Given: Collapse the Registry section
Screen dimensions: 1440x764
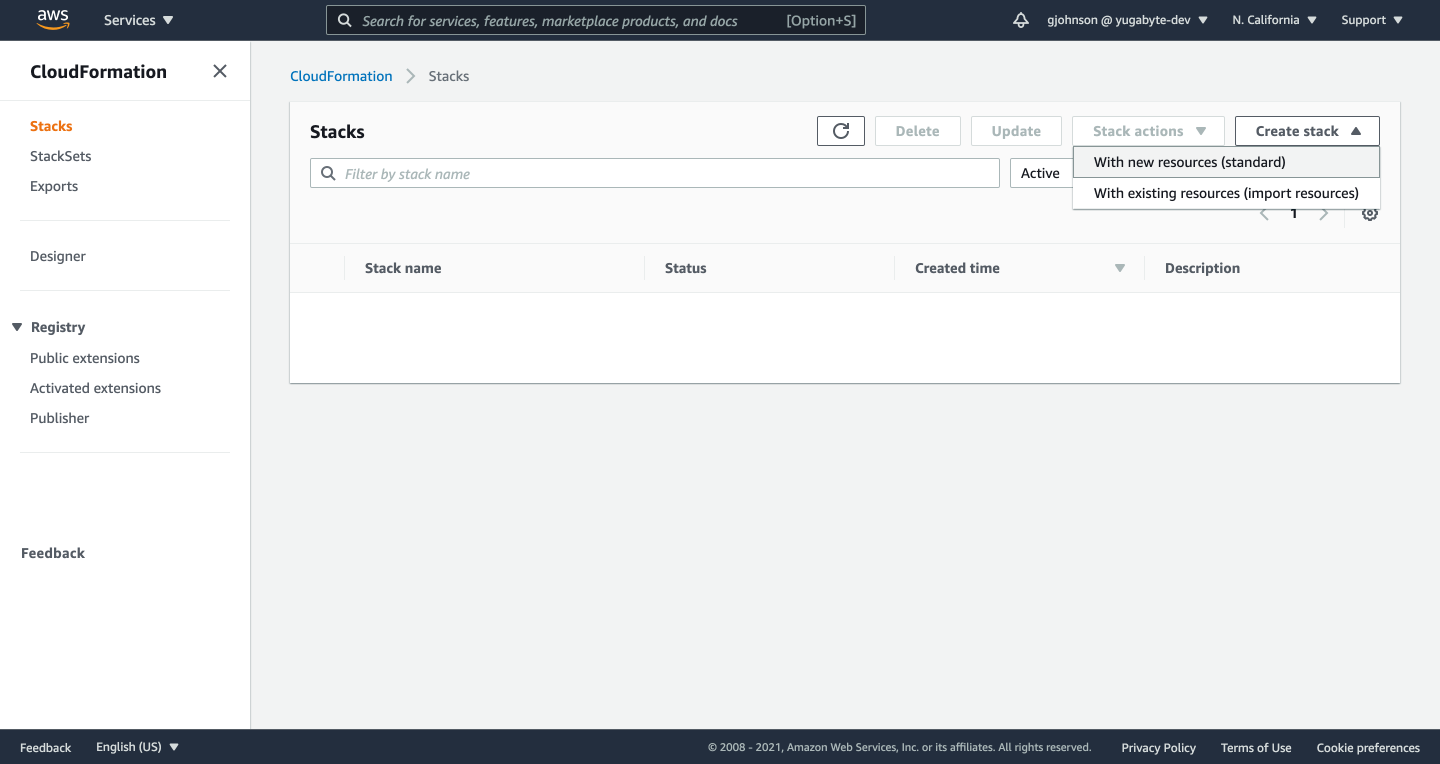Looking at the screenshot, I should 16,326.
